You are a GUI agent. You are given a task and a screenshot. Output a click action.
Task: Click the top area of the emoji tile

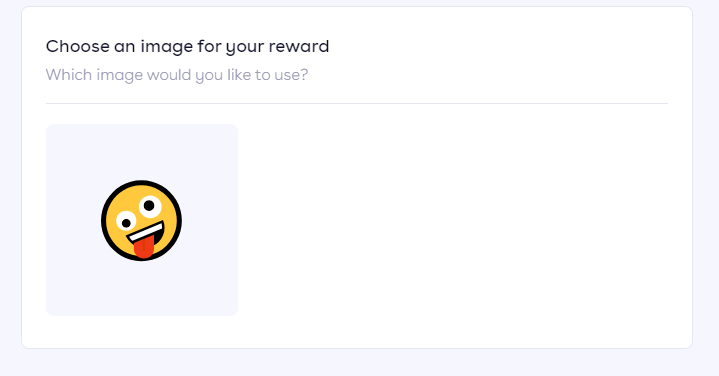pyautogui.click(x=142, y=147)
